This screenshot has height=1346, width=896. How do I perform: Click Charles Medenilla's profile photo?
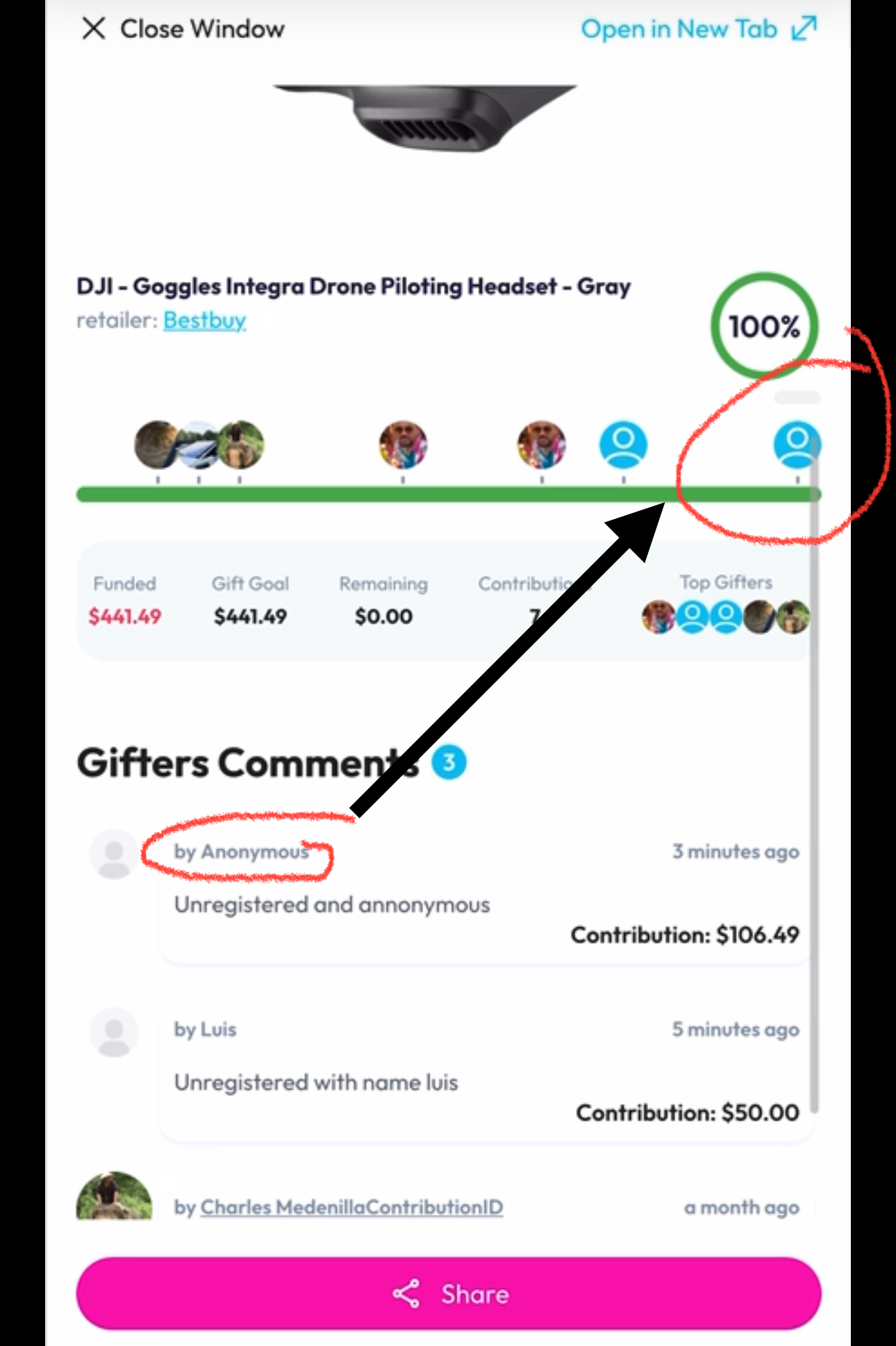point(114,1197)
